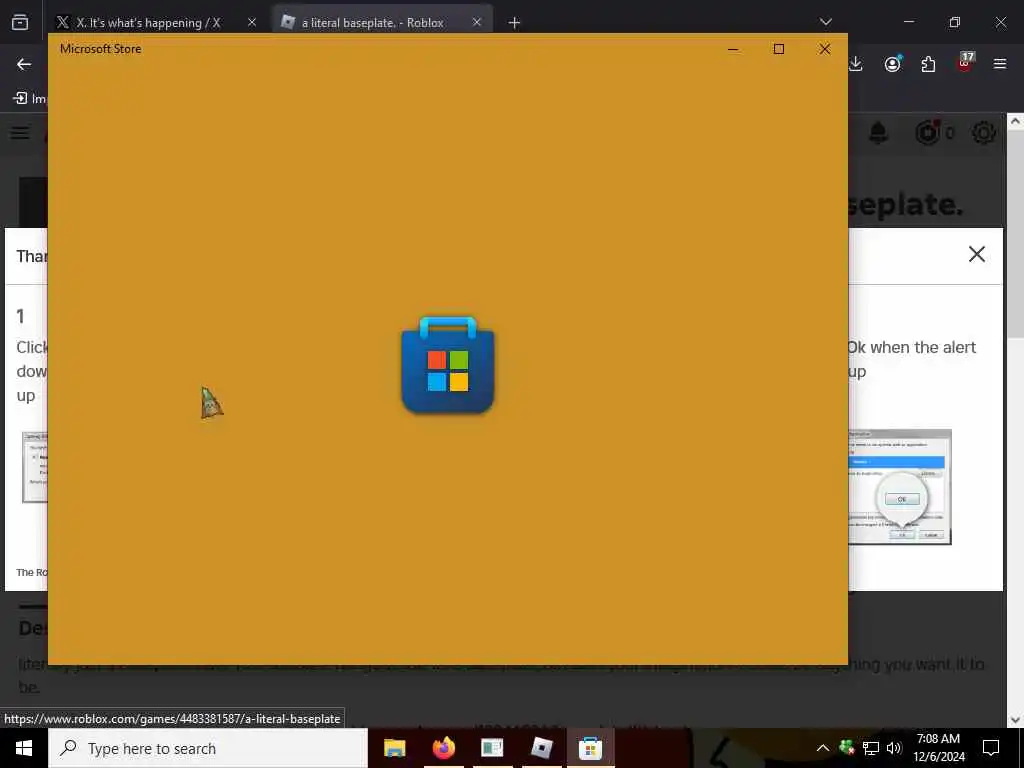Screen dimensions: 1024x768
Task: Open the Action Center notifications icon
Action: click(991, 748)
